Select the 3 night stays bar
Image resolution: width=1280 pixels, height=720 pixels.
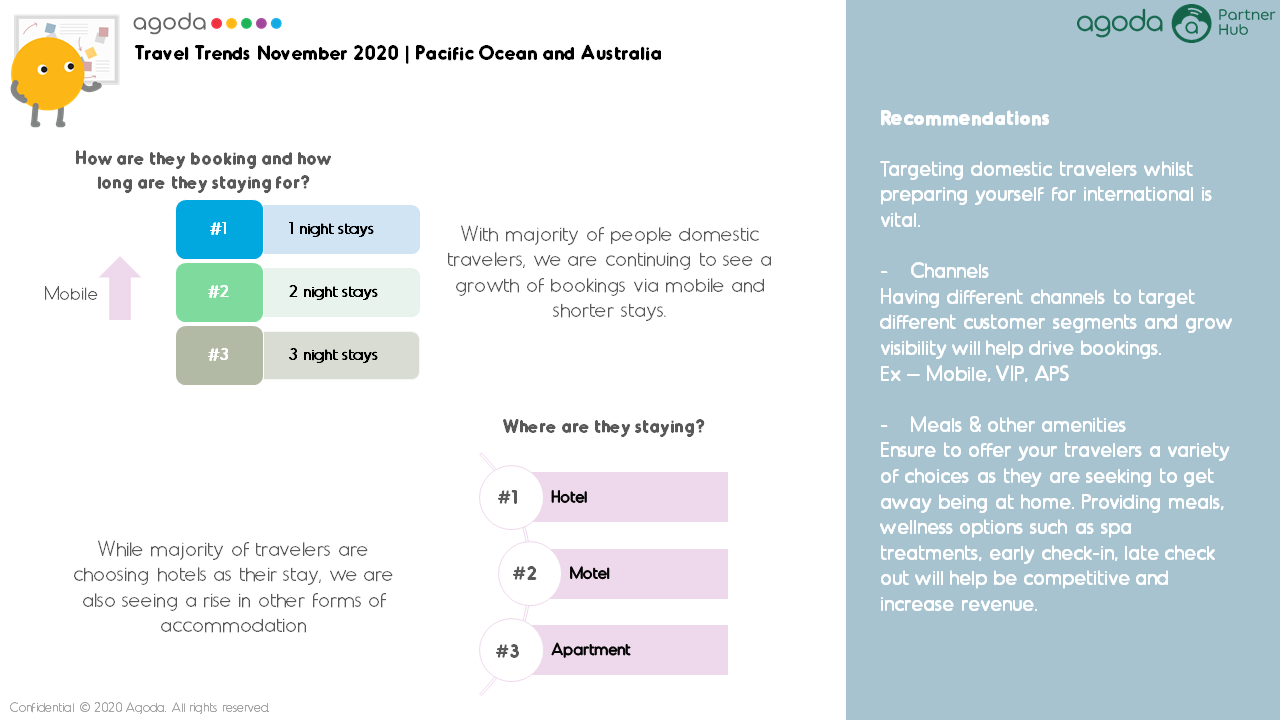[x=341, y=355]
